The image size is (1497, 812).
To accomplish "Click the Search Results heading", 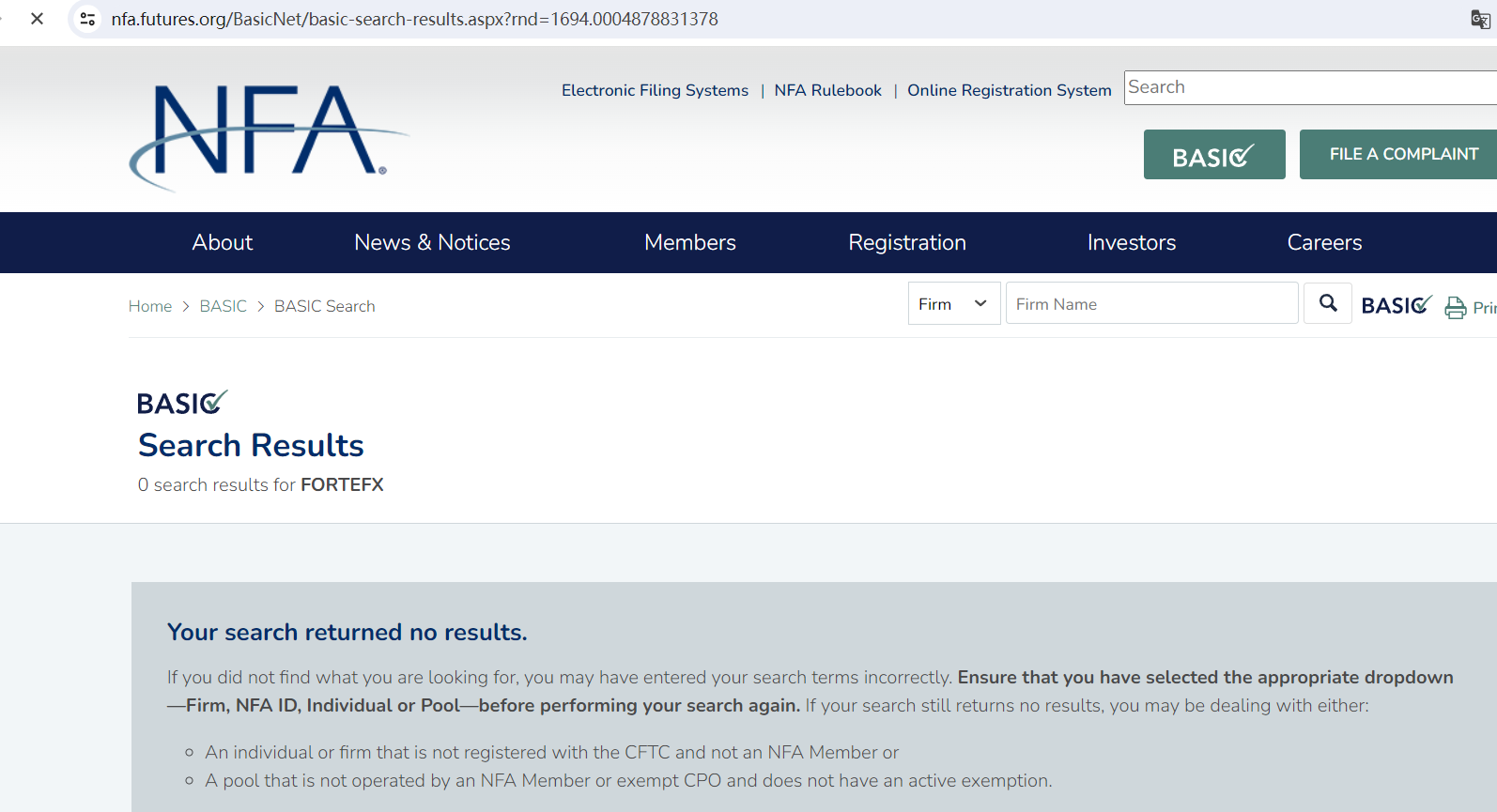I will (251, 445).
